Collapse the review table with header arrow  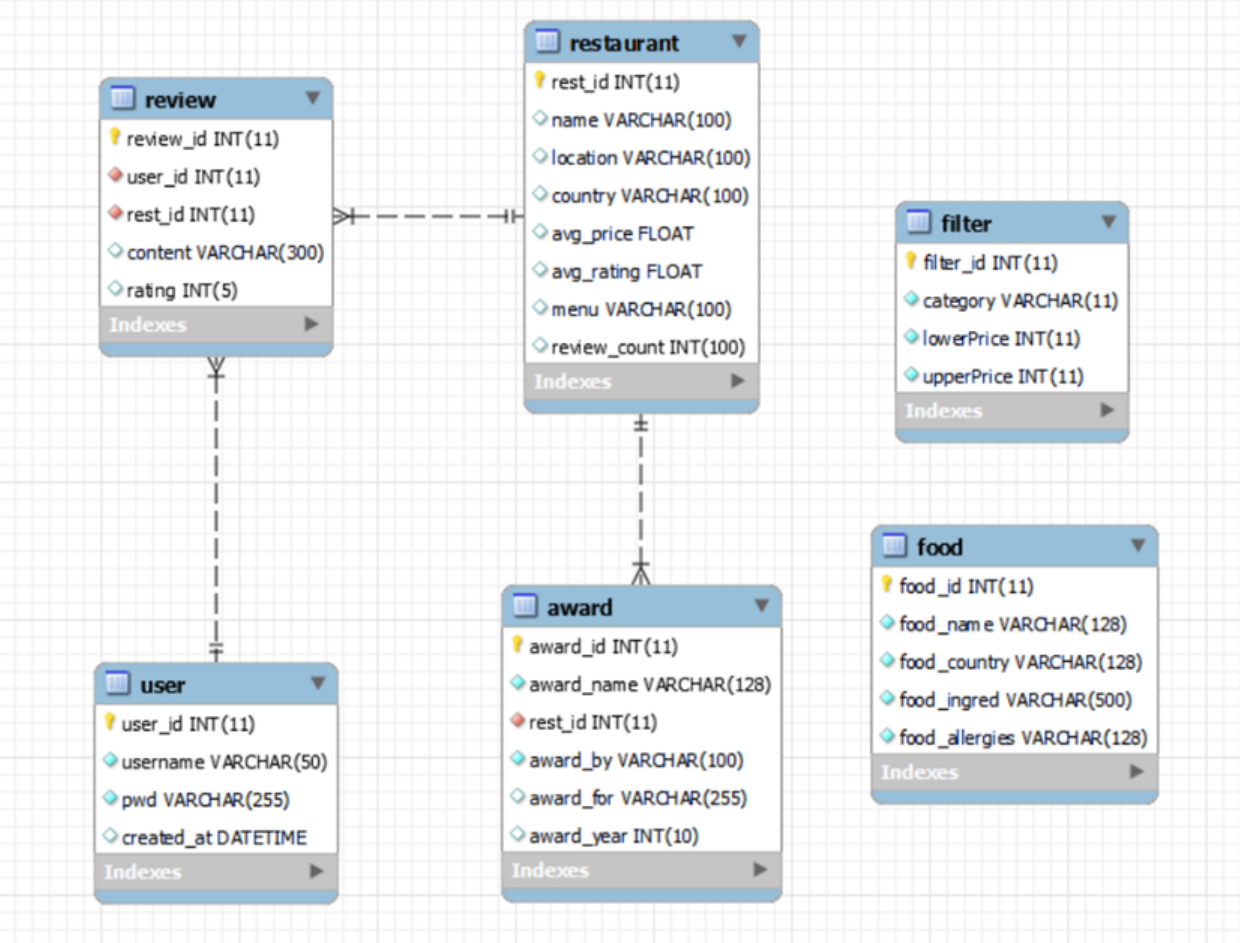point(313,98)
